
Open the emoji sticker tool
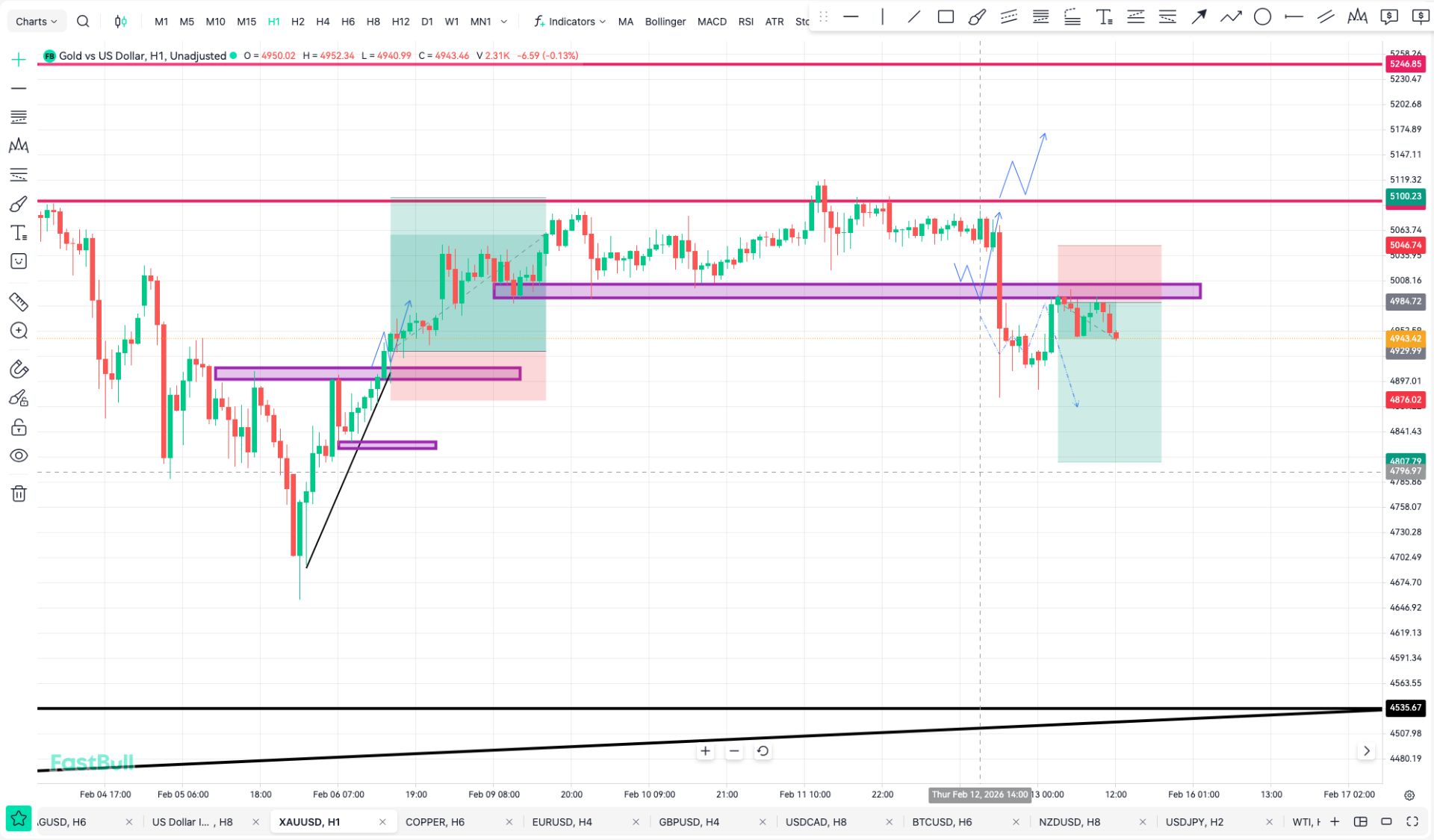(19, 261)
